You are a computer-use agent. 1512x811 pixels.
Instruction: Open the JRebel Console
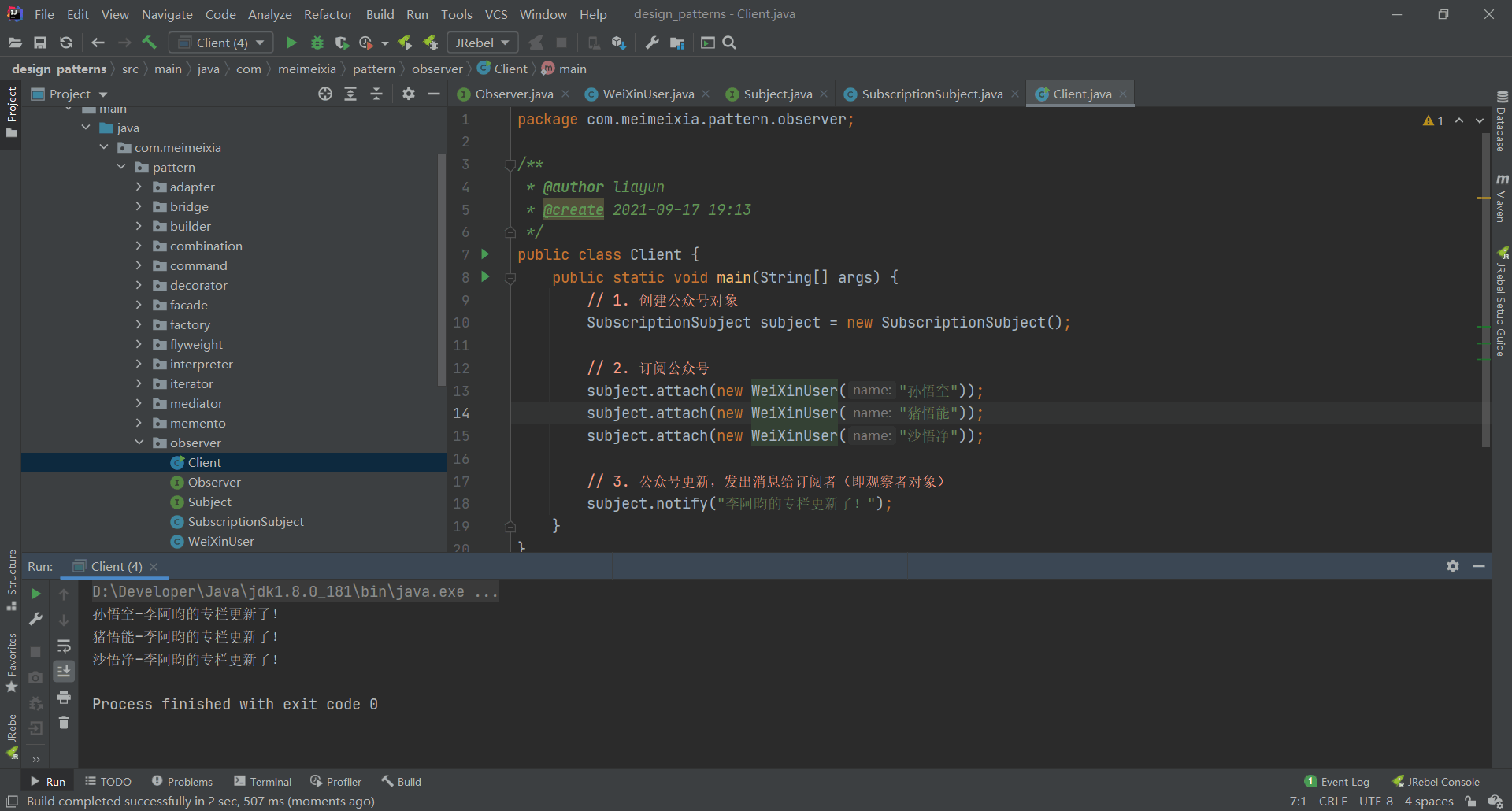click(x=1436, y=781)
